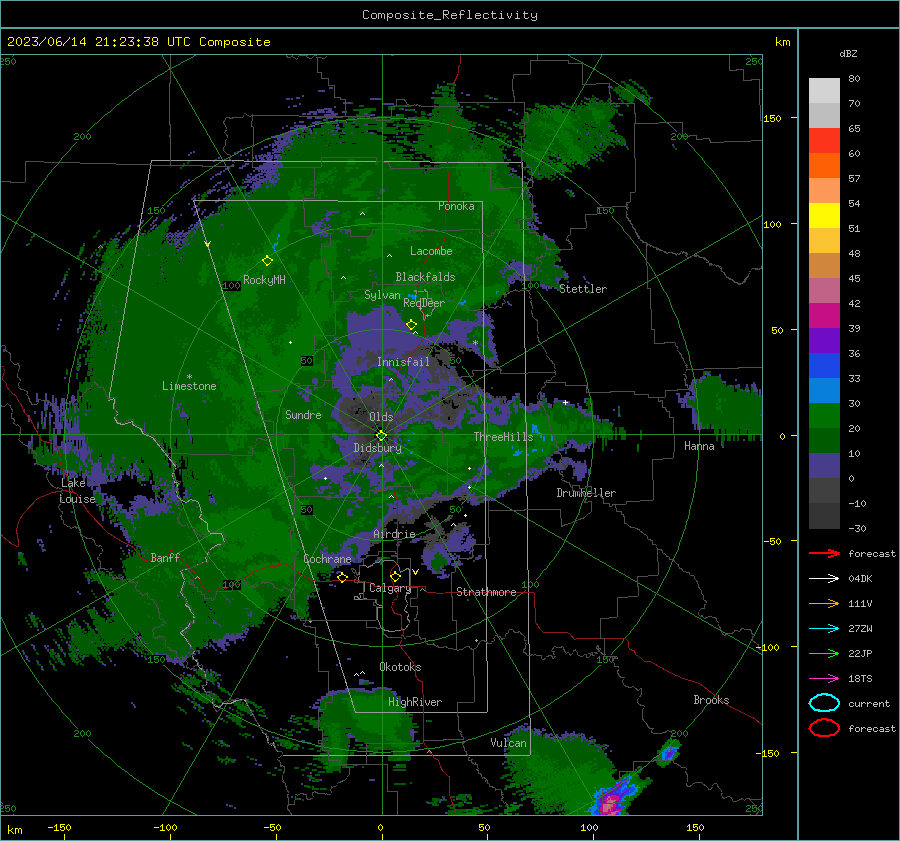
Task: Click the Olds label near radar center
Action: point(381,417)
